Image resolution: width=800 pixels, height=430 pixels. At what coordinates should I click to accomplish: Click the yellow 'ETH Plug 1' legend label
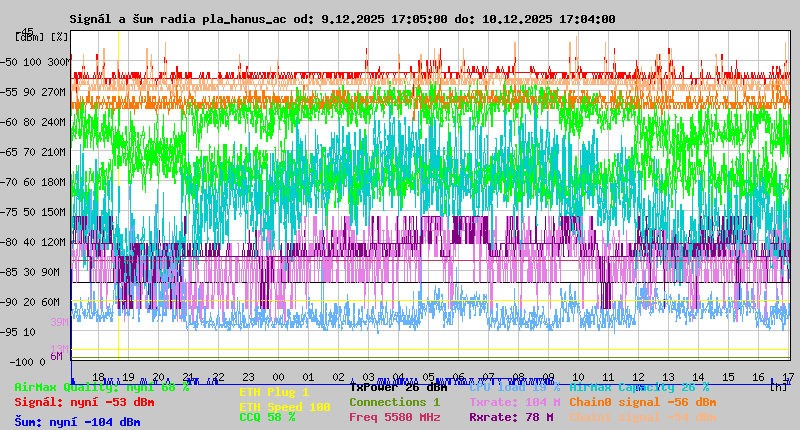pos(274,393)
